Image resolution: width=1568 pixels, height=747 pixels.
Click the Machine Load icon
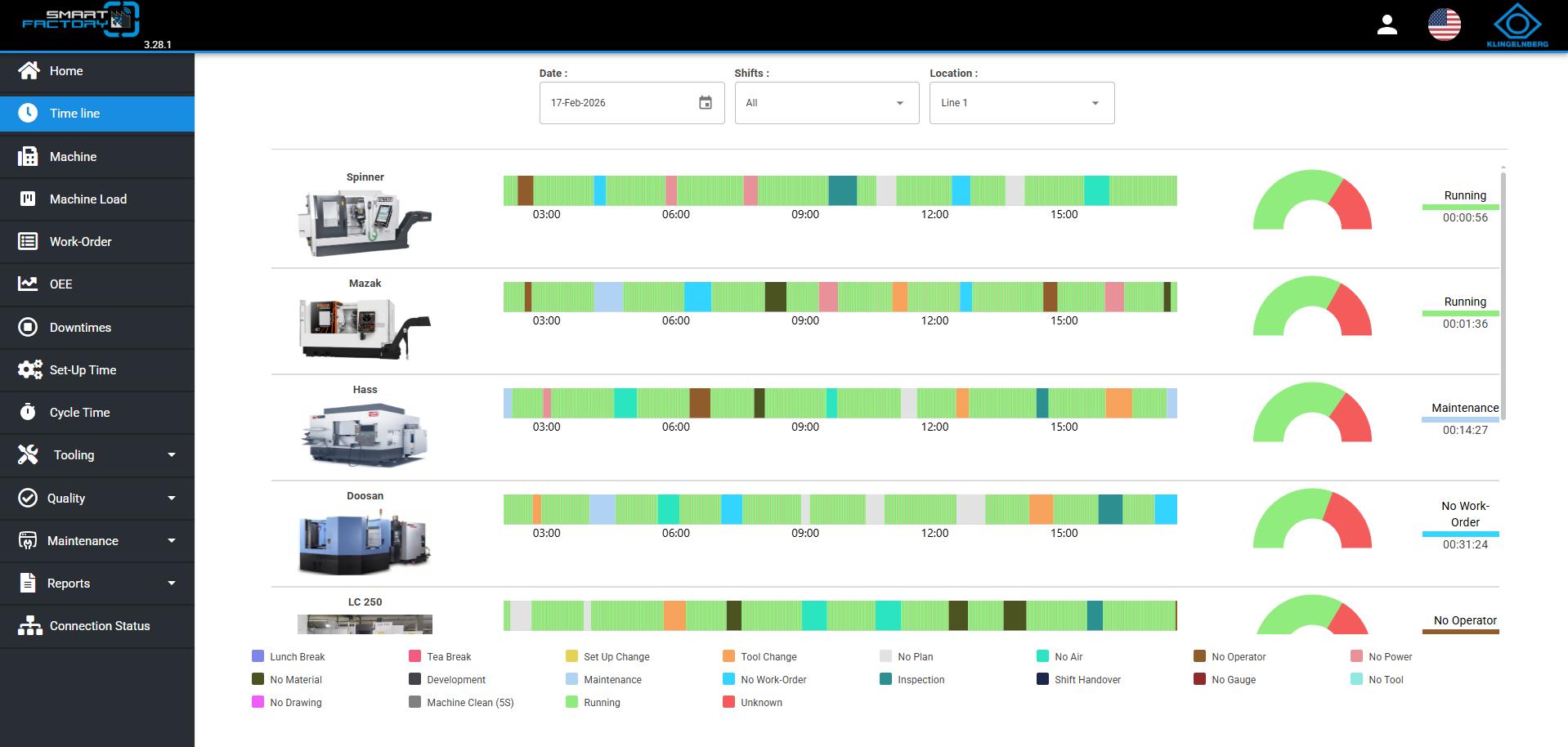click(28, 199)
